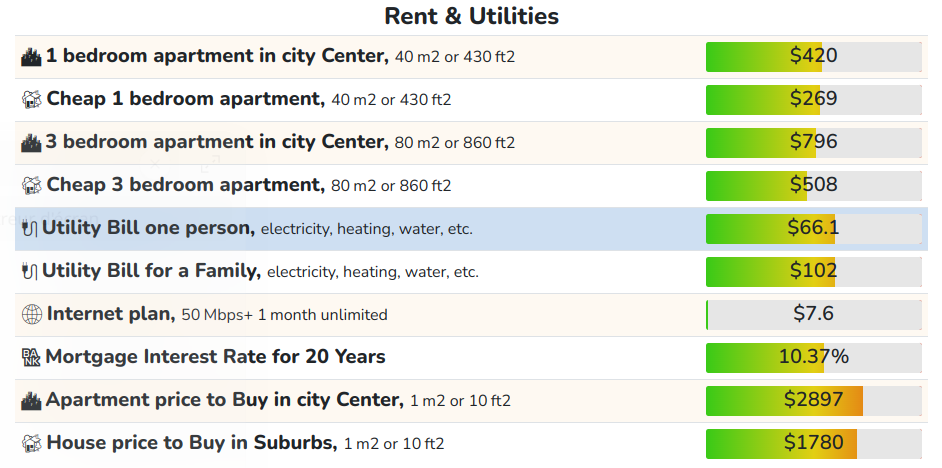Click the $66.1 utility bill bar

pos(813,228)
